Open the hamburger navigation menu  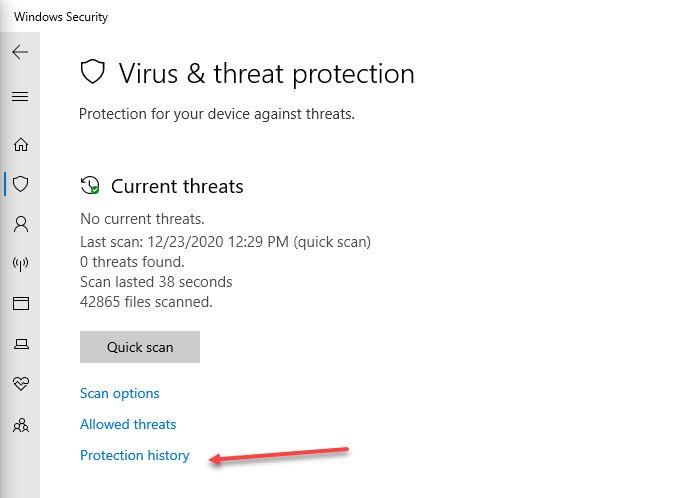pos(20,97)
